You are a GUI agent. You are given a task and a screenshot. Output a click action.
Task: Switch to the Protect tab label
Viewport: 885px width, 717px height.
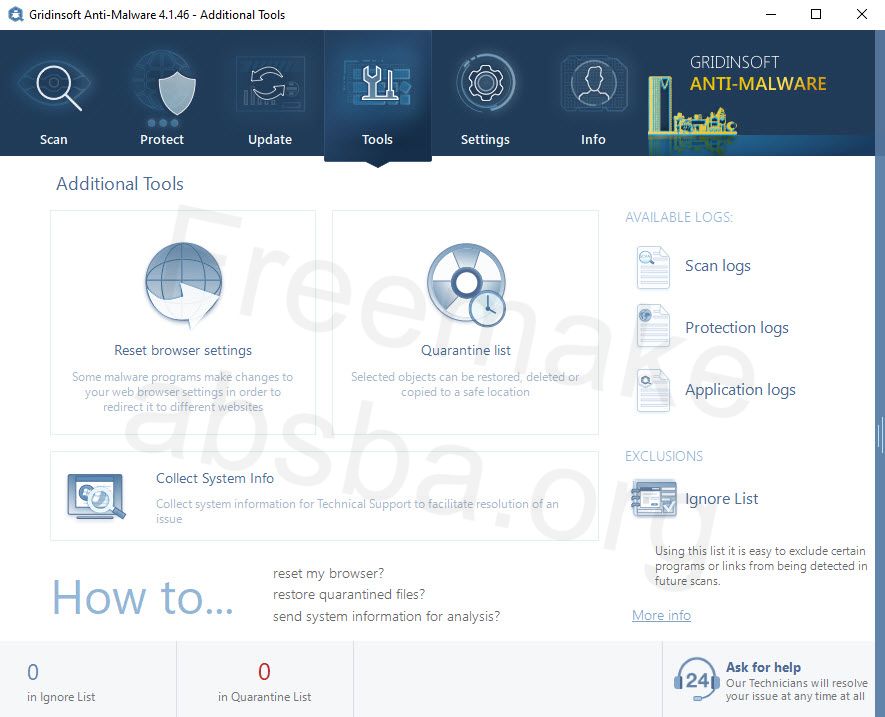(162, 139)
